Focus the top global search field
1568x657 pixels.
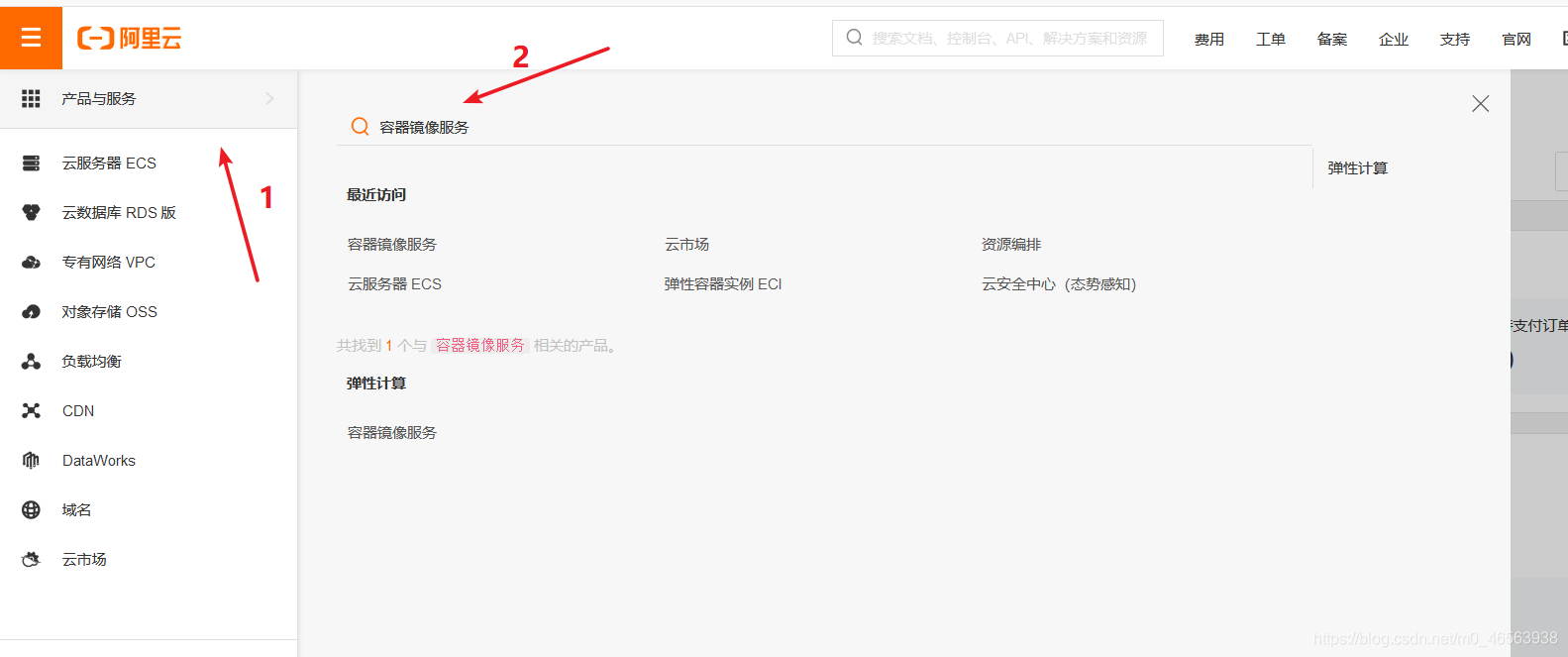click(997, 38)
